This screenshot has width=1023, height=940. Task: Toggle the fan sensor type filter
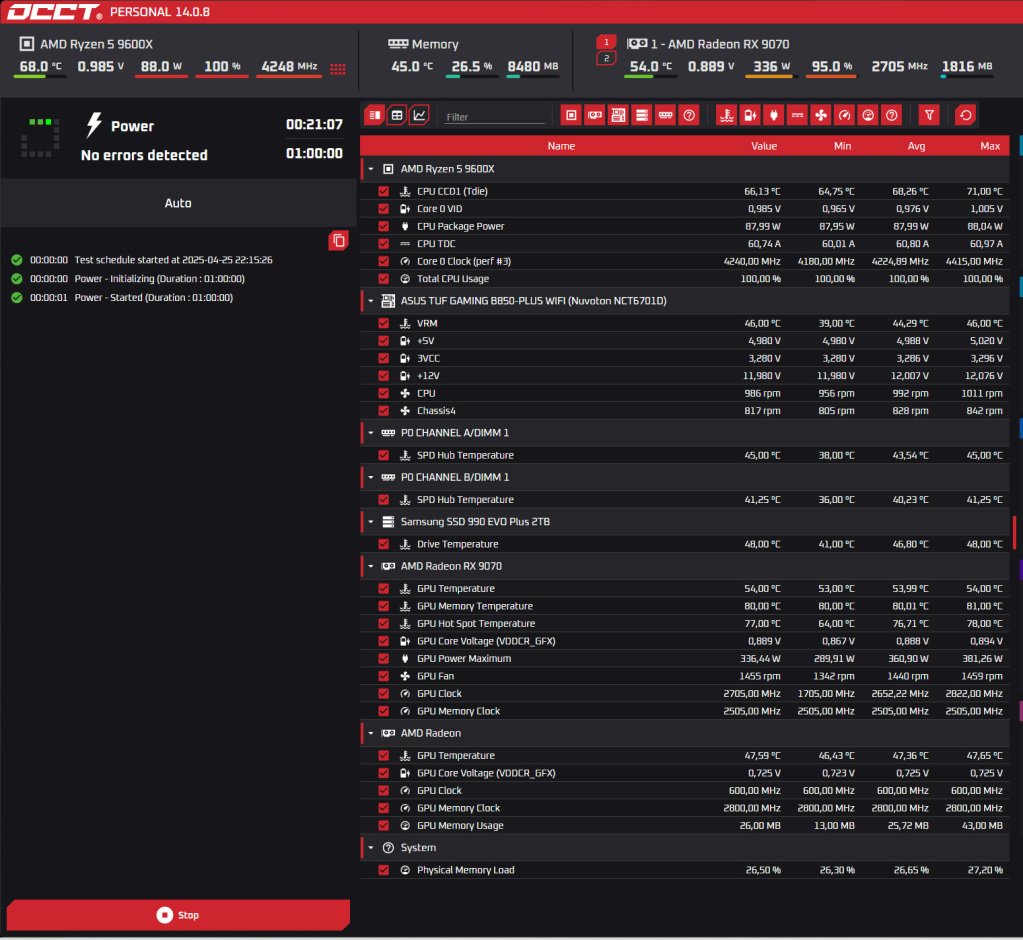click(821, 115)
